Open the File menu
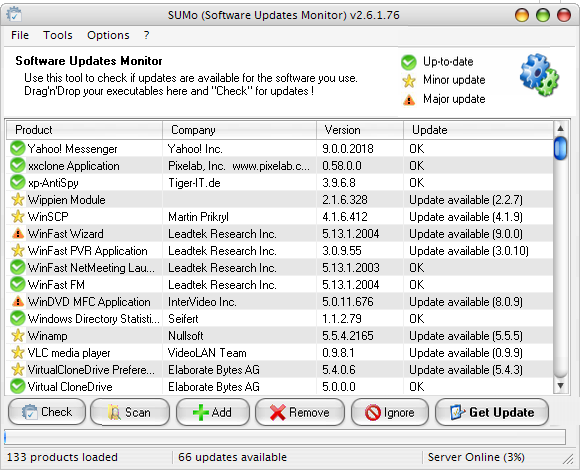This screenshot has height=470, width=580. click(20, 35)
